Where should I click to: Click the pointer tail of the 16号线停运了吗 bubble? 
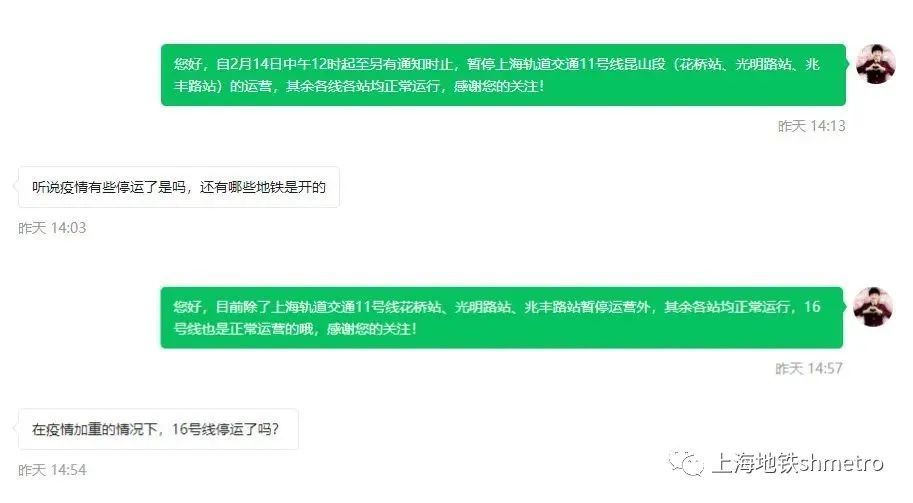coord(16,428)
